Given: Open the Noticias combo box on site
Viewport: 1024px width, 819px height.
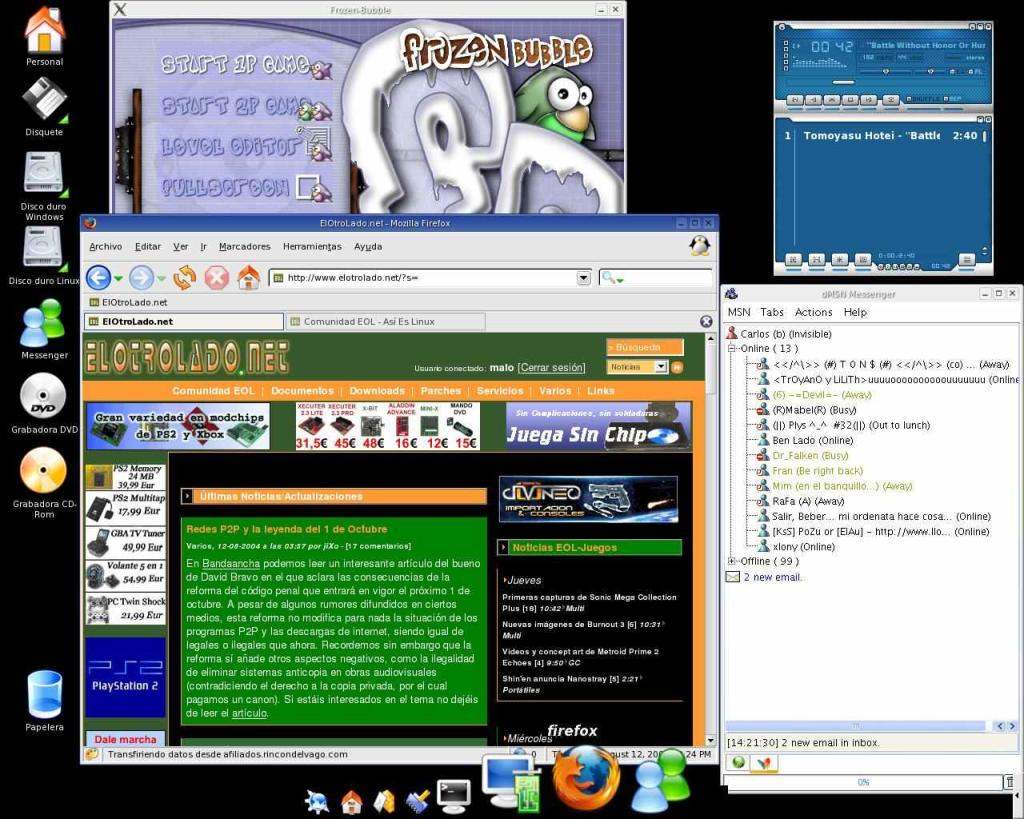Looking at the screenshot, I should click(637, 367).
